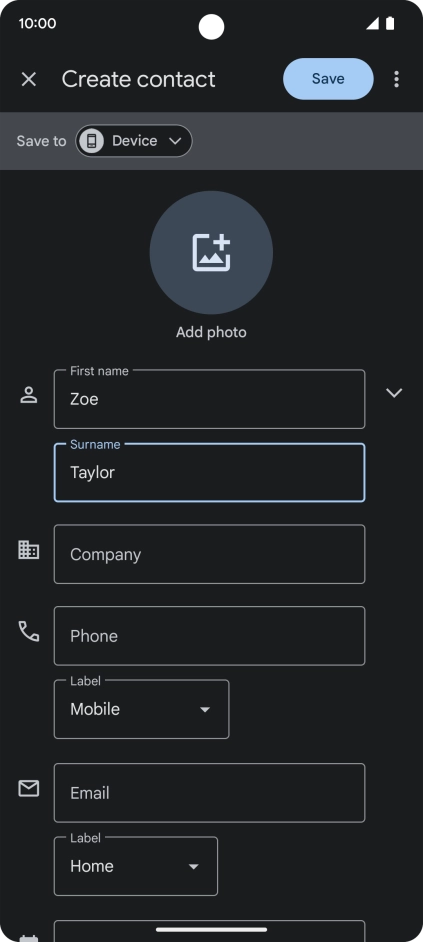Click the email envelope icon

29,788
